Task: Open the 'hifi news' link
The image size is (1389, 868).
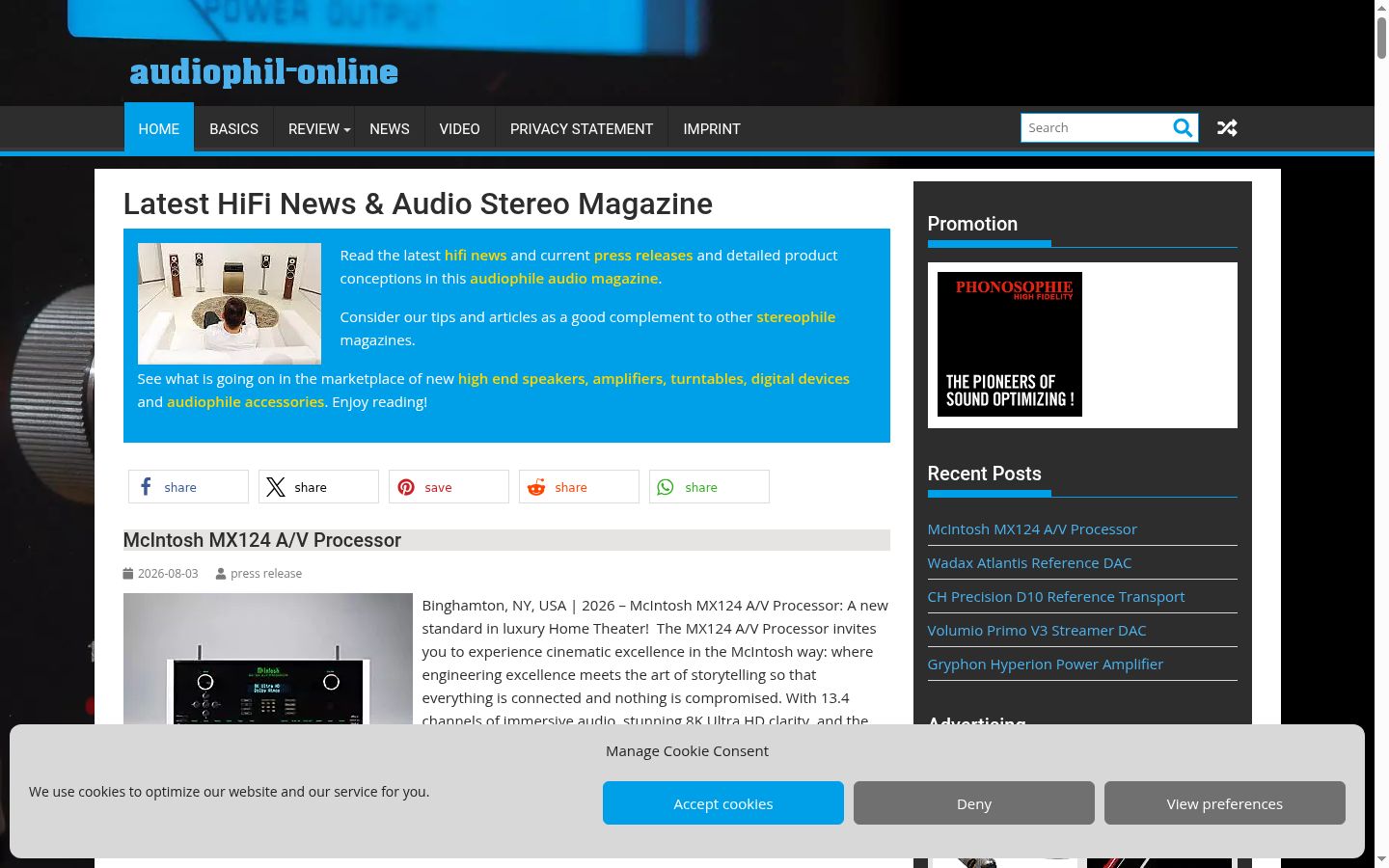Action: pyautogui.click(x=476, y=255)
